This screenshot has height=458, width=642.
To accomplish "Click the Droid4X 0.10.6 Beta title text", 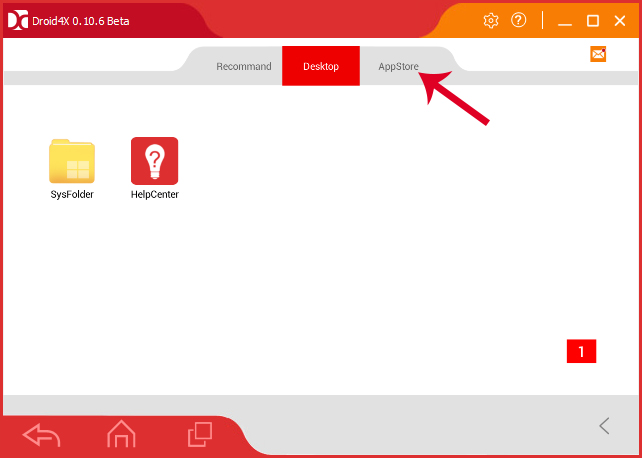I will point(81,21).
